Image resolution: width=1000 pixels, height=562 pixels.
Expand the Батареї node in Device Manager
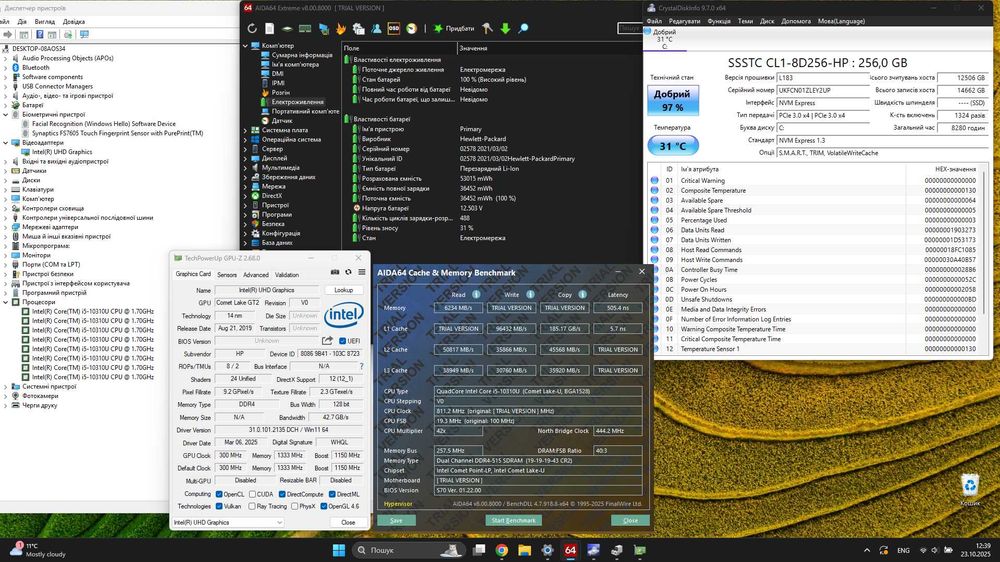pyautogui.click(x=6, y=105)
